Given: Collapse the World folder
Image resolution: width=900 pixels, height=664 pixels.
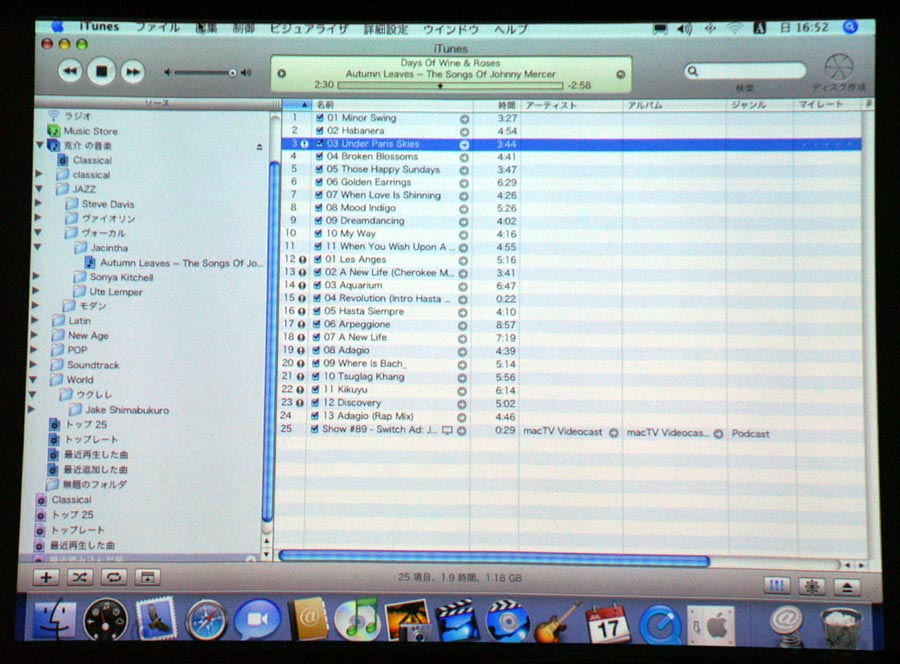Looking at the screenshot, I should 33,379.
